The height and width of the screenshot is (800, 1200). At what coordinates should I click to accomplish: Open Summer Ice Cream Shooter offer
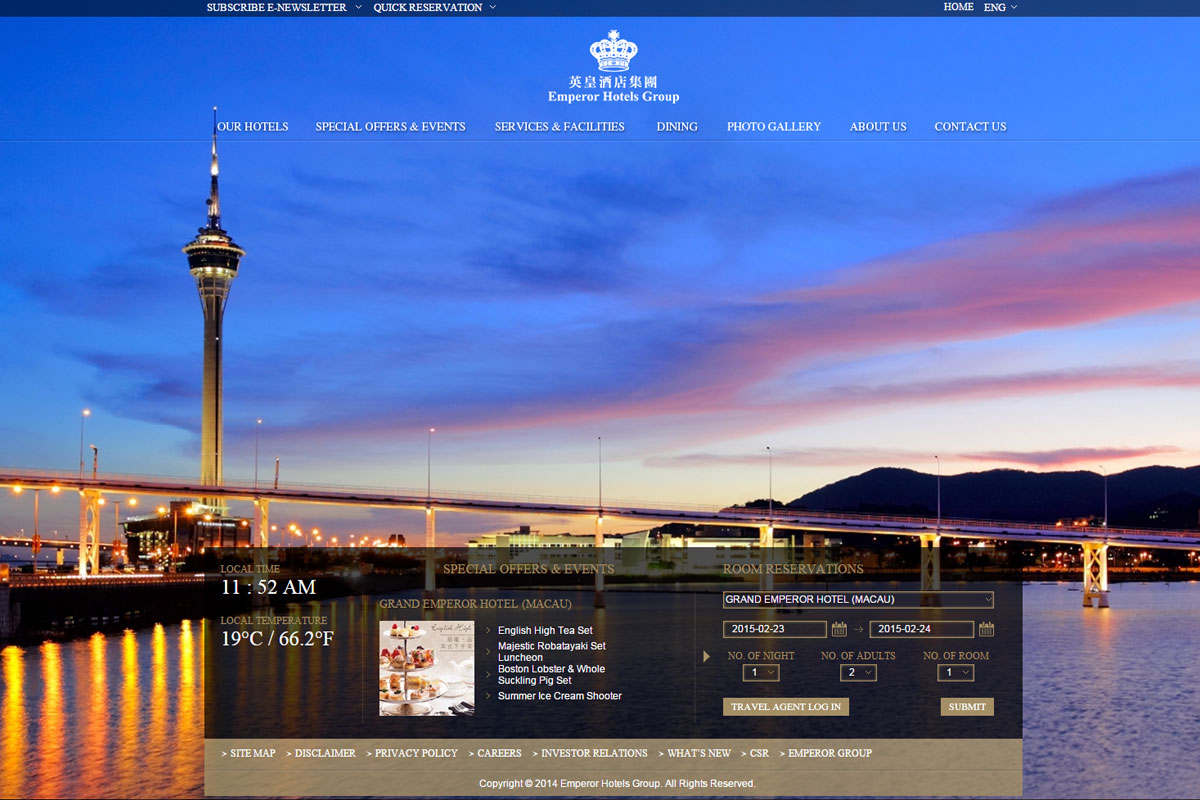click(560, 696)
